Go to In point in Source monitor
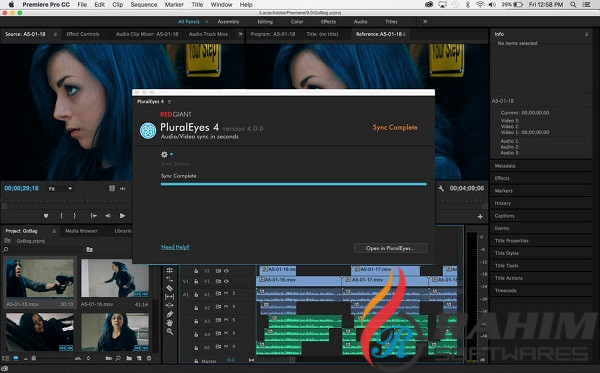 [93, 216]
